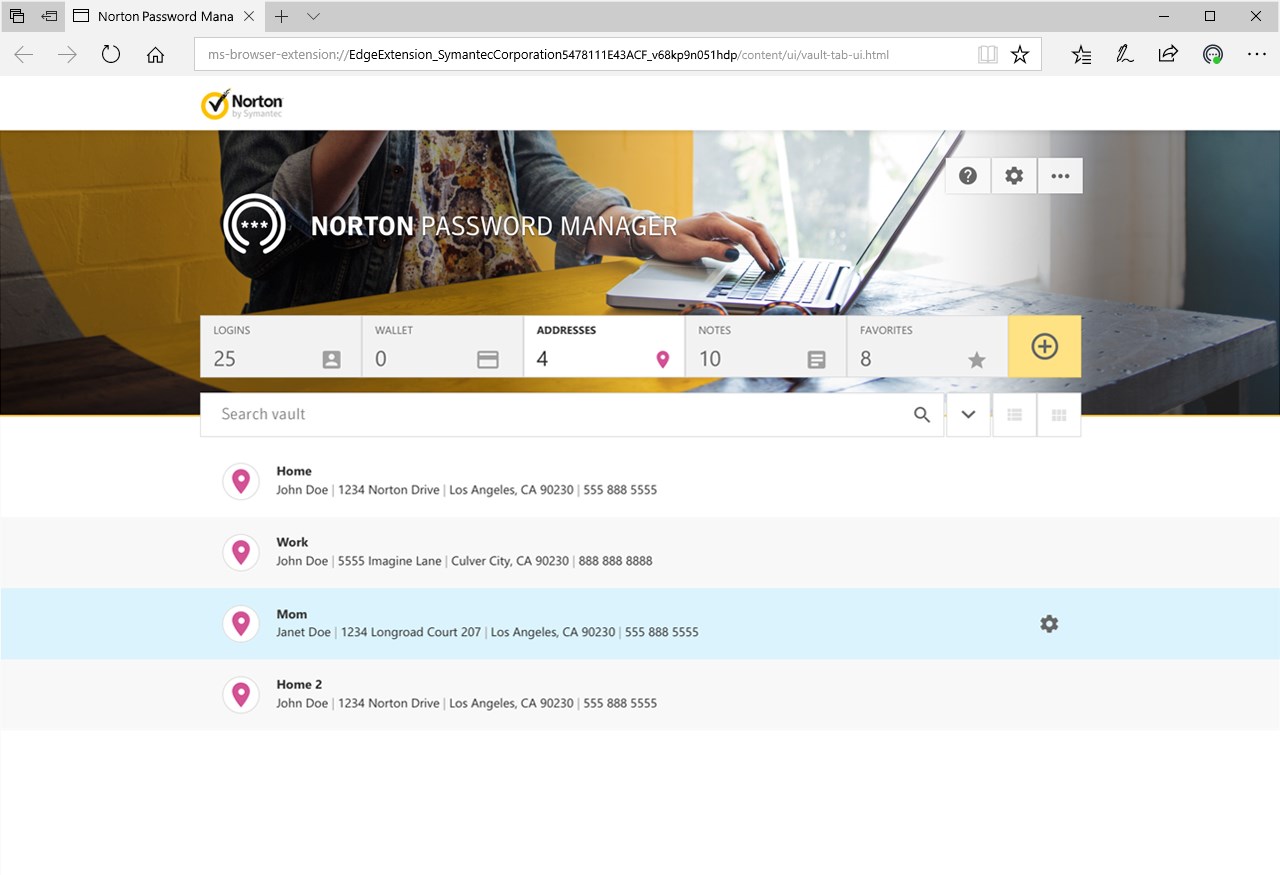Click the 5555 Imagine Lane address details

tap(464, 561)
